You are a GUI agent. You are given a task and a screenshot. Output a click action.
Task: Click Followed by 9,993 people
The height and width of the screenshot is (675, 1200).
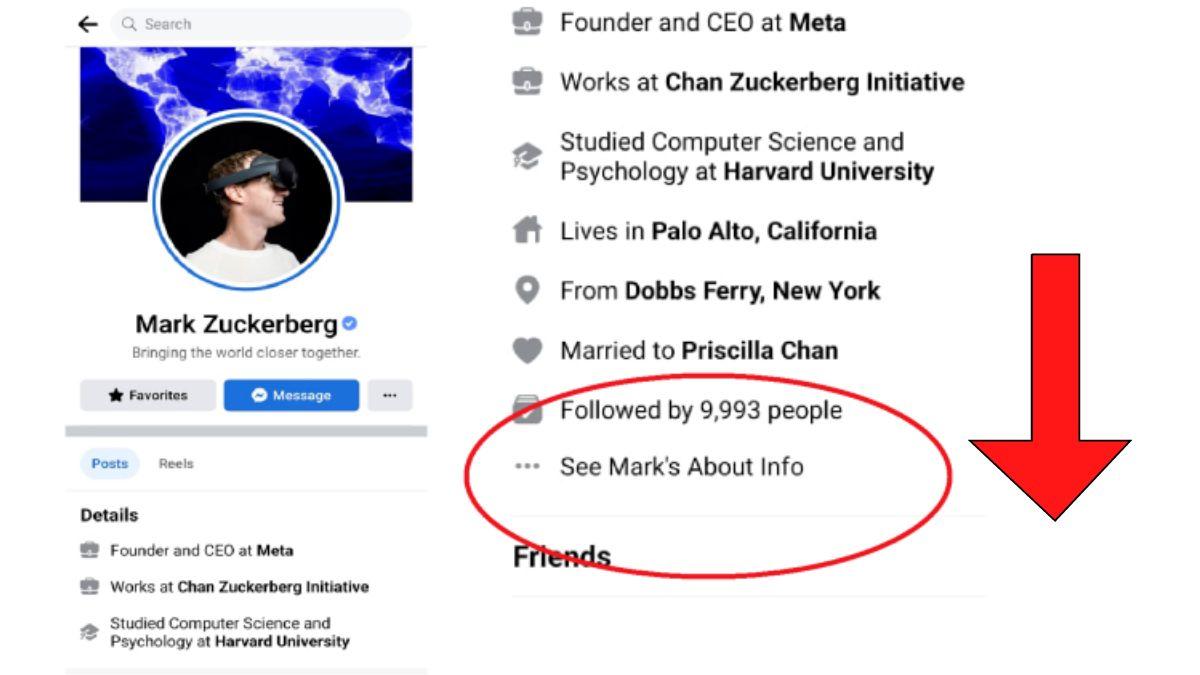(701, 411)
